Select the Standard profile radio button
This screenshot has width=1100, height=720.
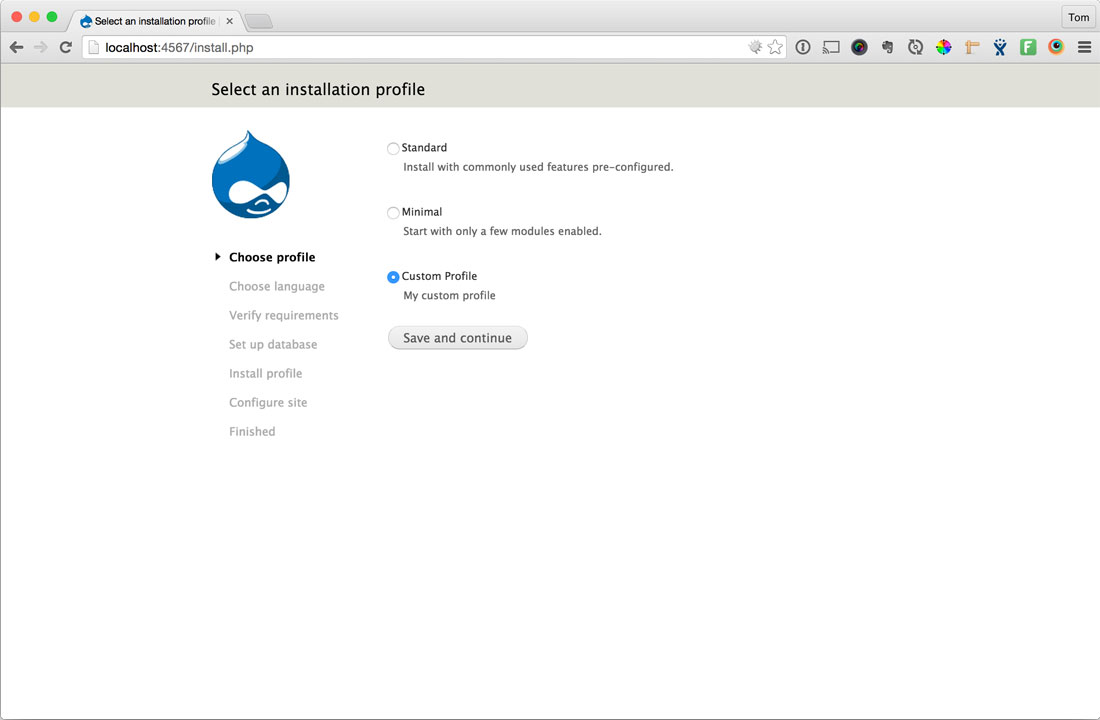tap(393, 149)
